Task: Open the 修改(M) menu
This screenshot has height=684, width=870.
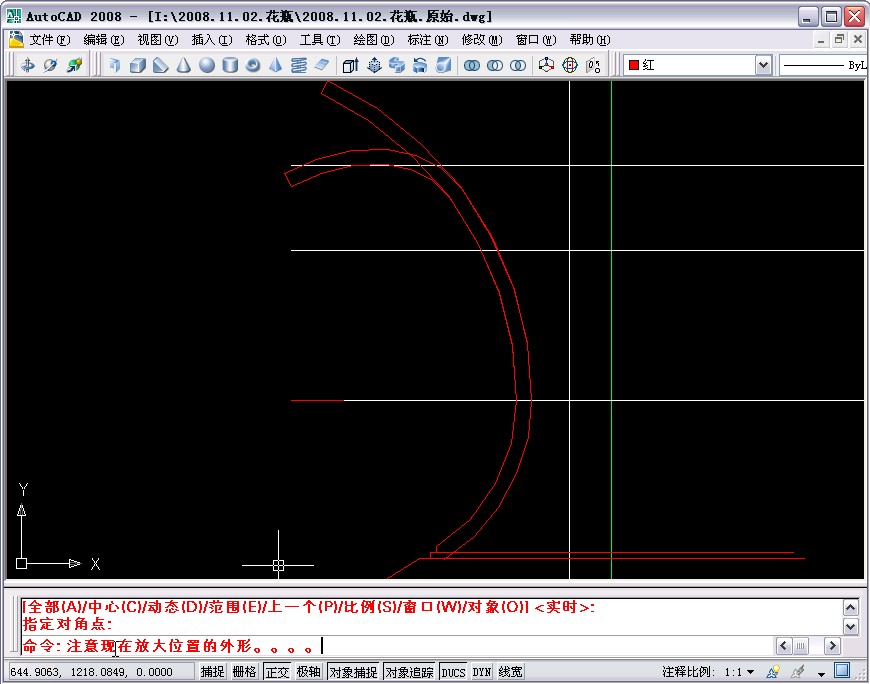Action: tap(482, 40)
